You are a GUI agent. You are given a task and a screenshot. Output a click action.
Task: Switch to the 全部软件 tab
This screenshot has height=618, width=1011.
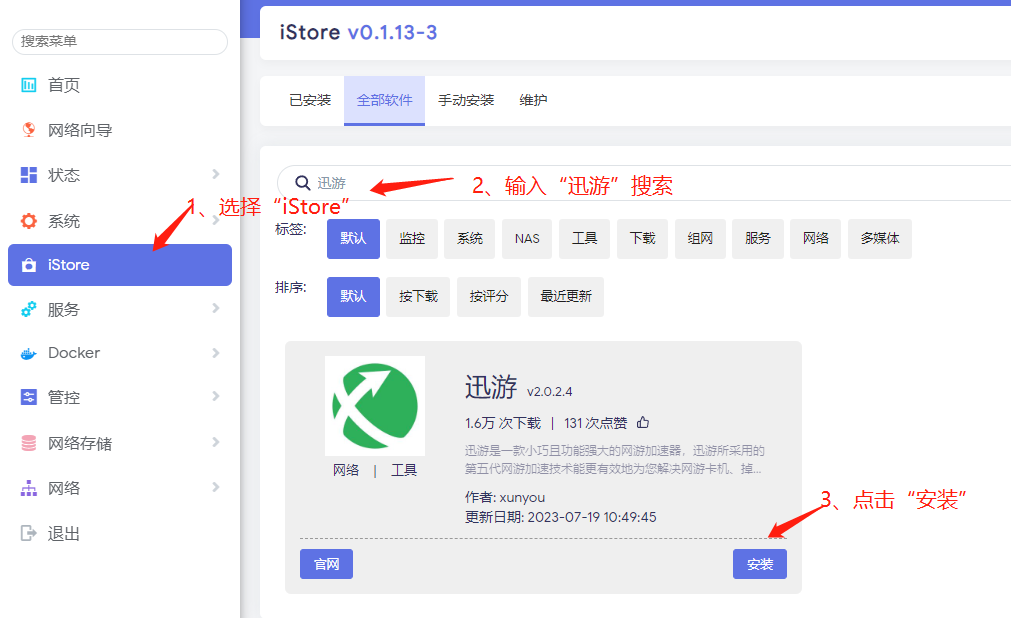coord(384,100)
